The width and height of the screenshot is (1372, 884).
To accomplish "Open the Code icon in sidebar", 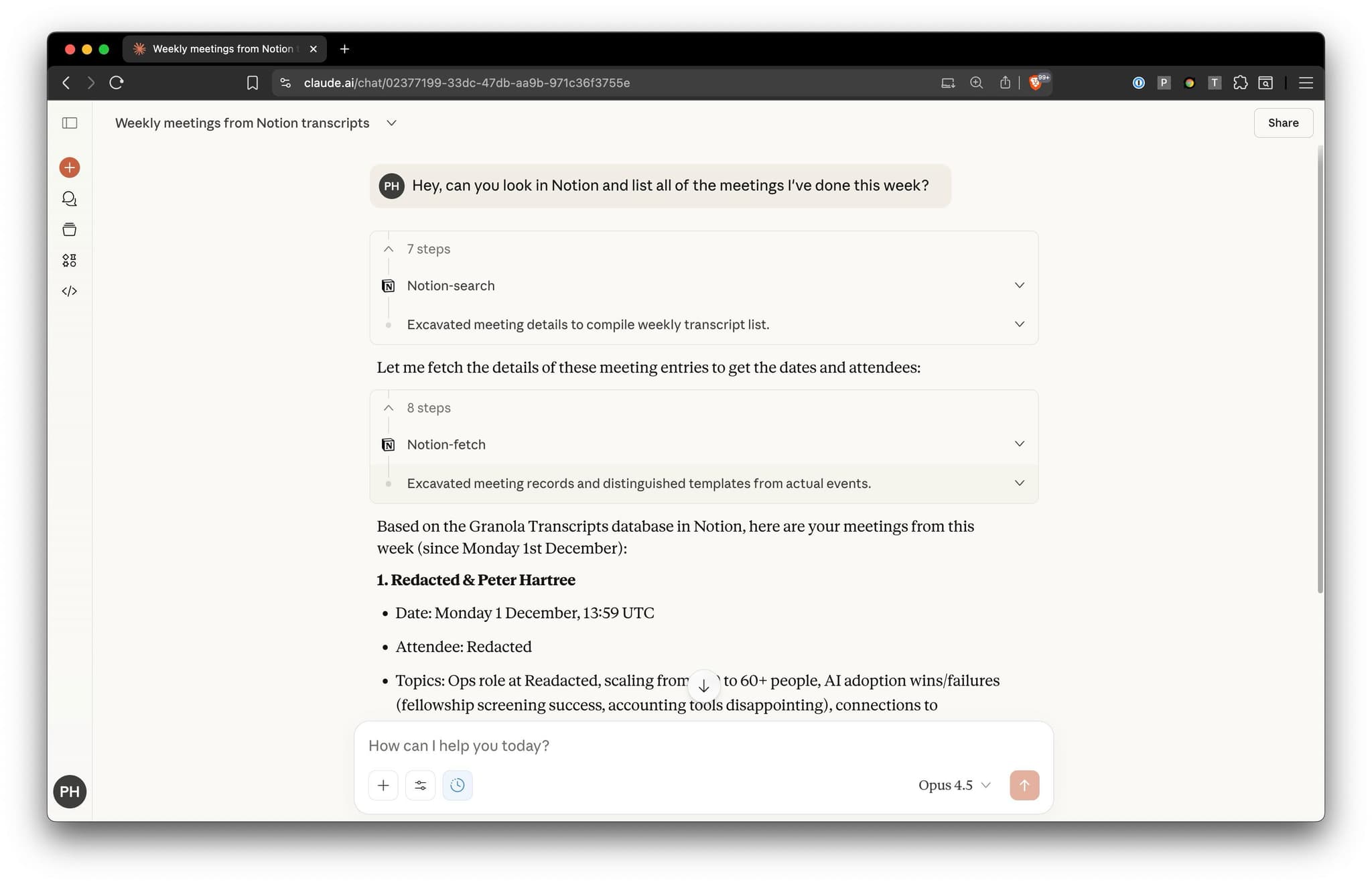I will (x=70, y=292).
